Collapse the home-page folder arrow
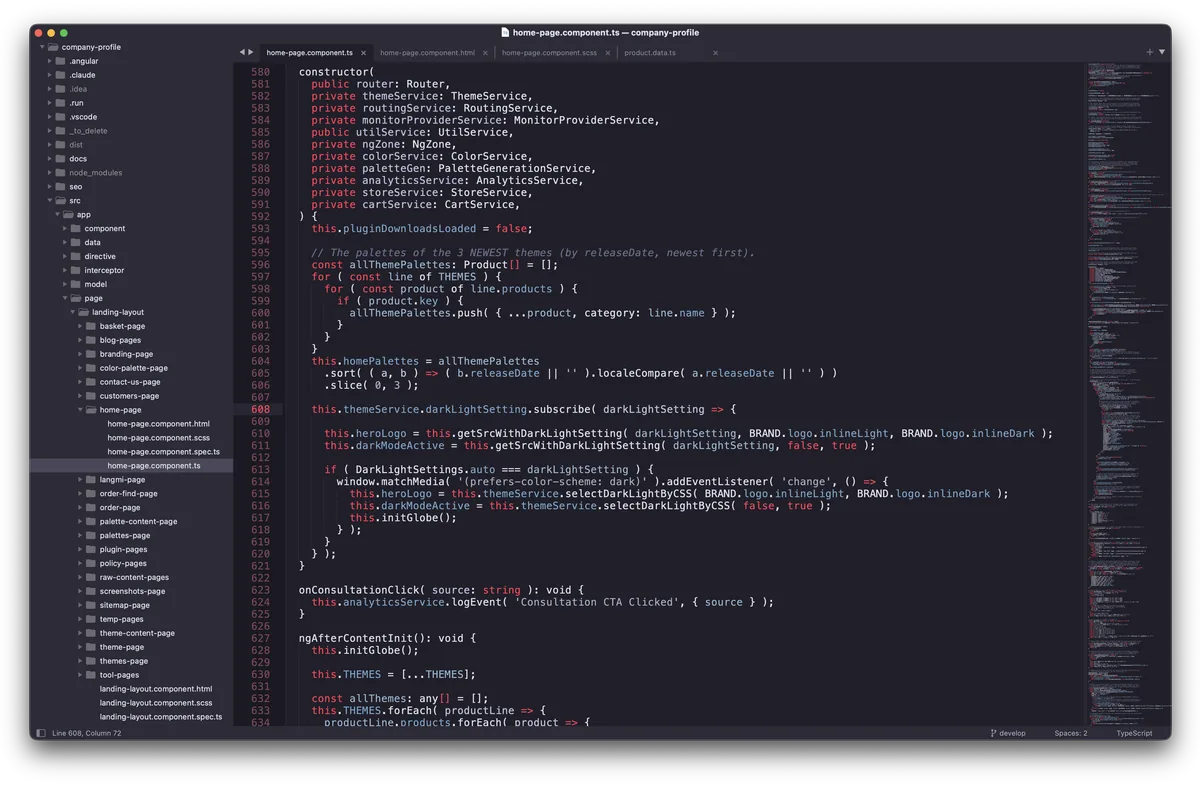The image size is (1200, 787). [80, 410]
